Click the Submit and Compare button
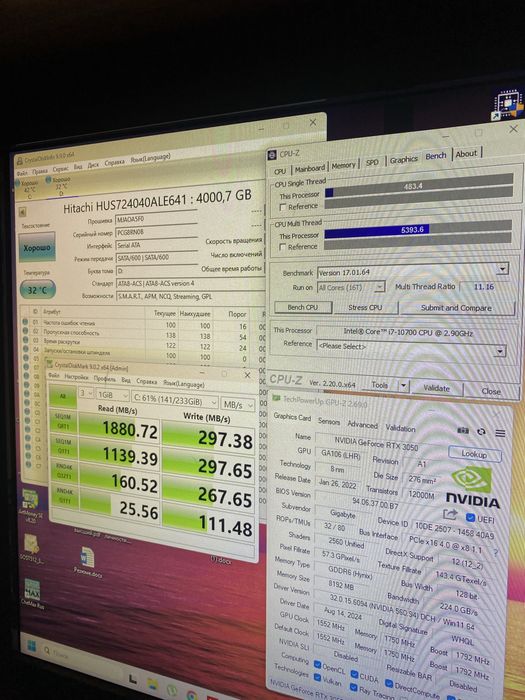 point(456,308)
